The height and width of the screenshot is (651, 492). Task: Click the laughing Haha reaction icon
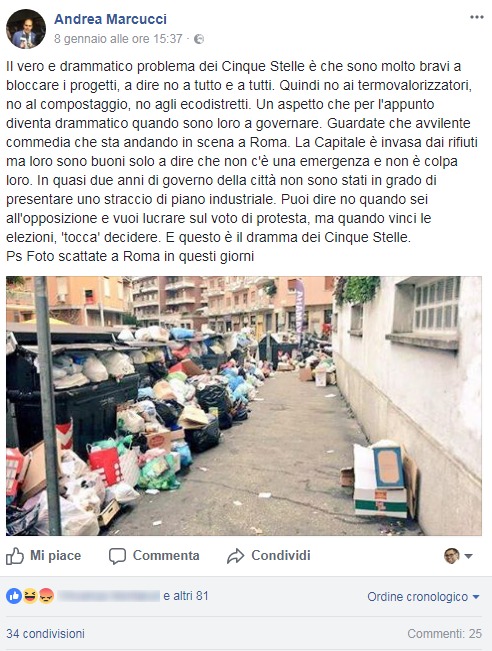point(30,596)
